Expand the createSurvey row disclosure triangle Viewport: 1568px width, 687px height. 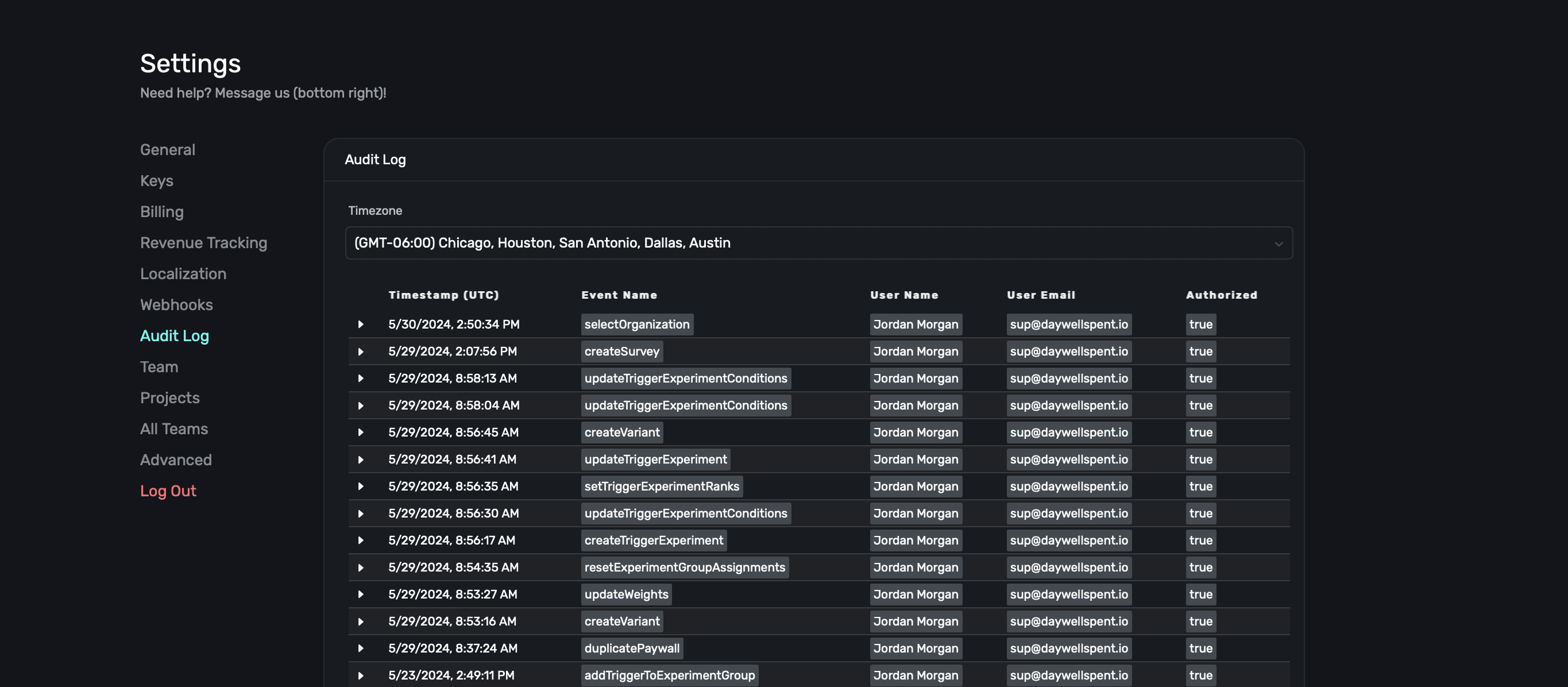360,352
